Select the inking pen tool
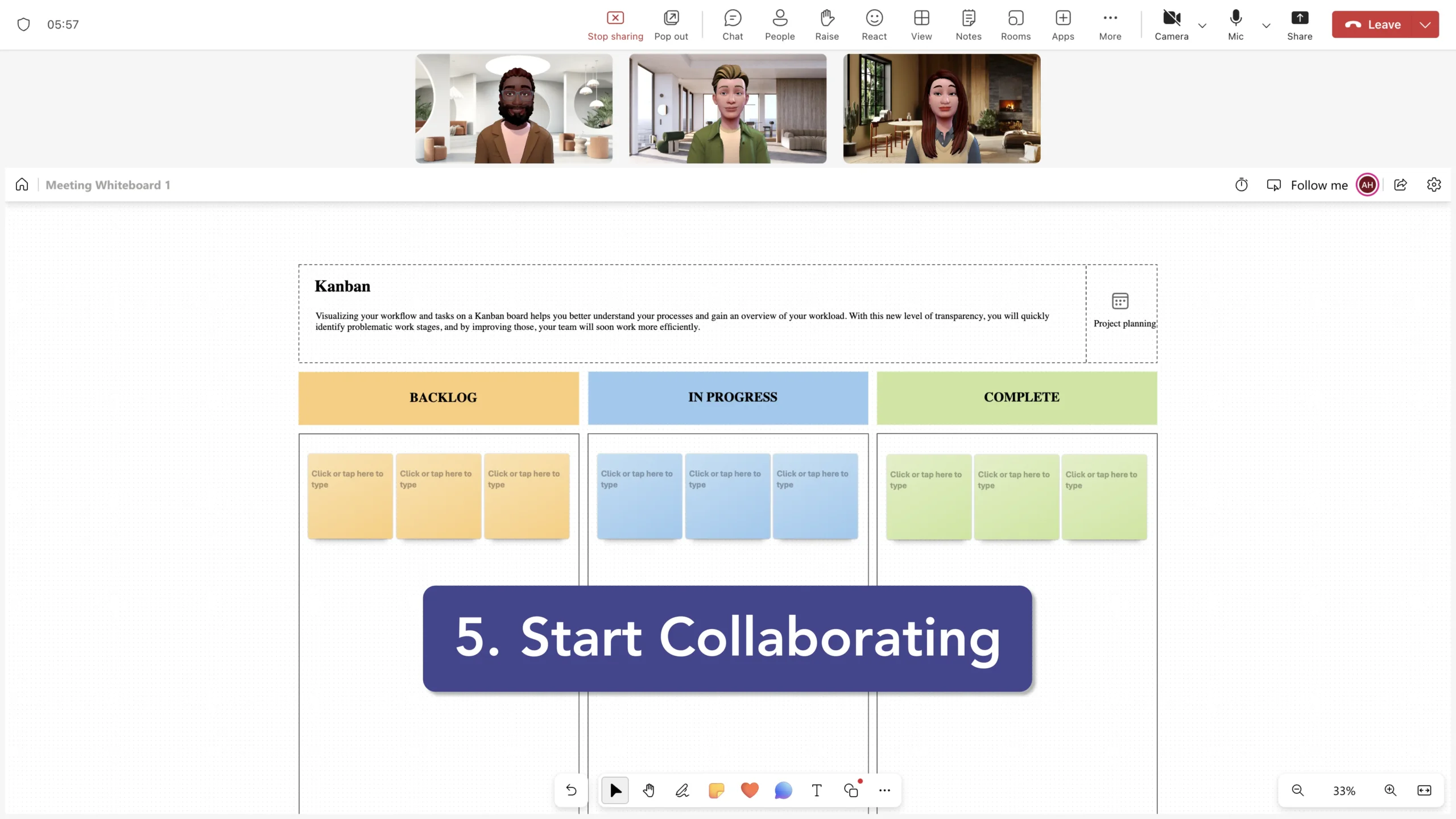 tap(682, 791)
